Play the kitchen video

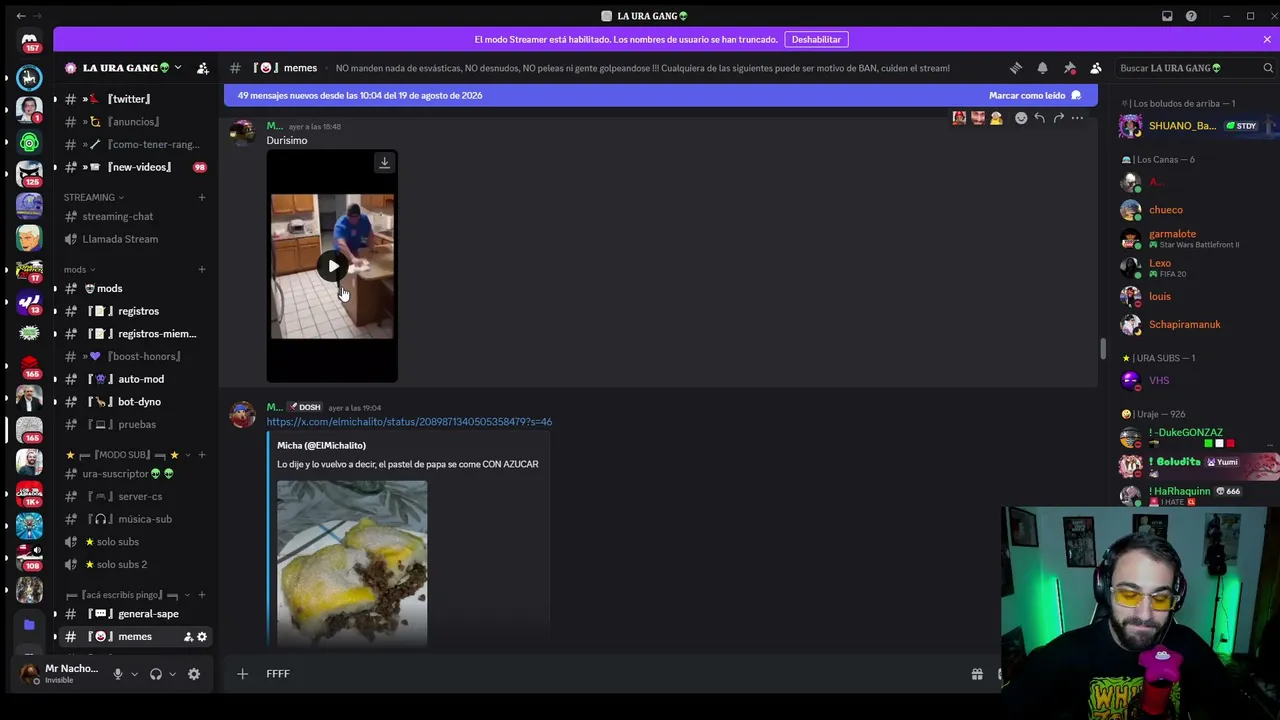coord(332,266)
